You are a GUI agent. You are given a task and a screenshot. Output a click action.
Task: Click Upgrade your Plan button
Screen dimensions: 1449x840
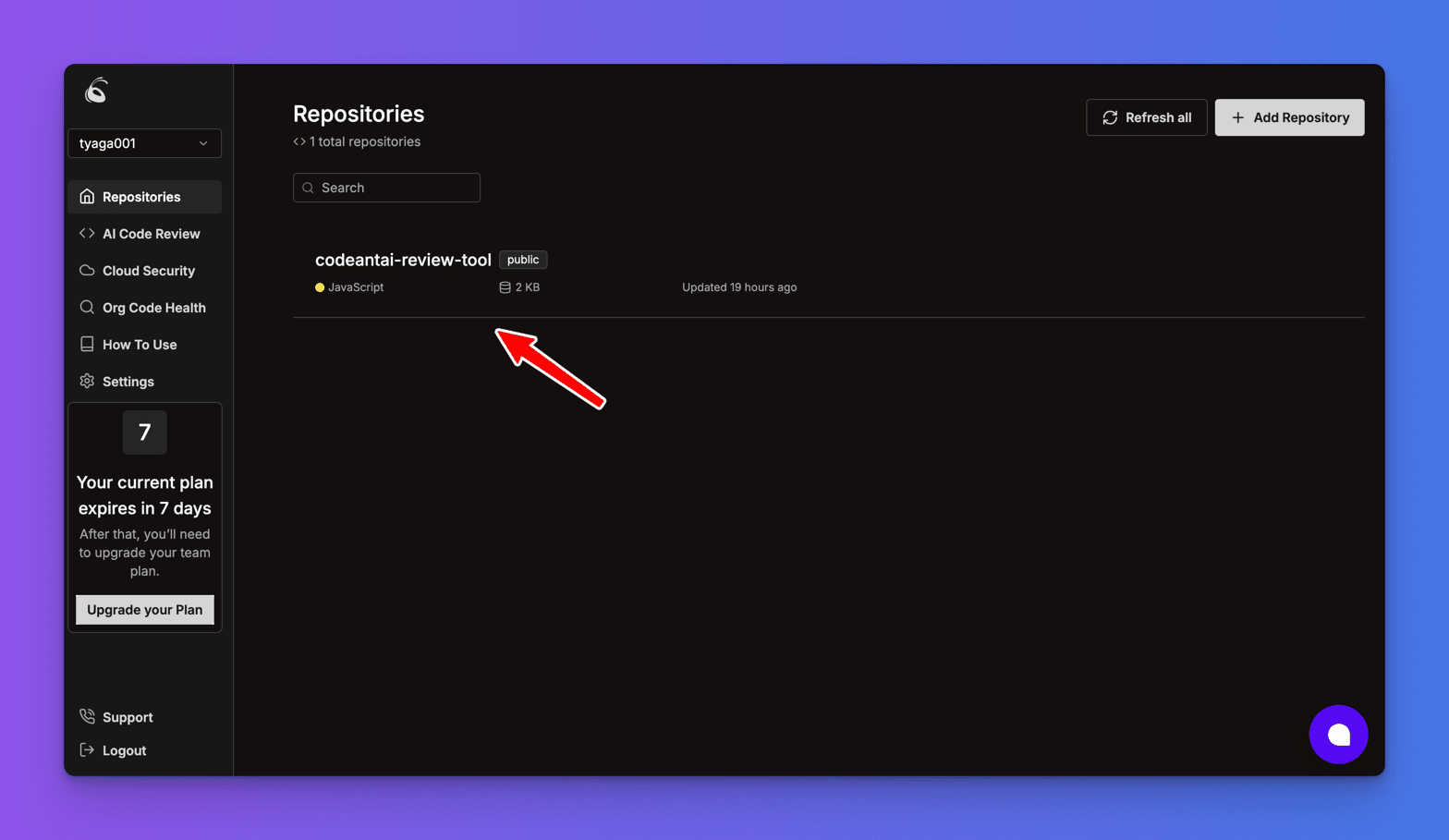coord(144,610)
